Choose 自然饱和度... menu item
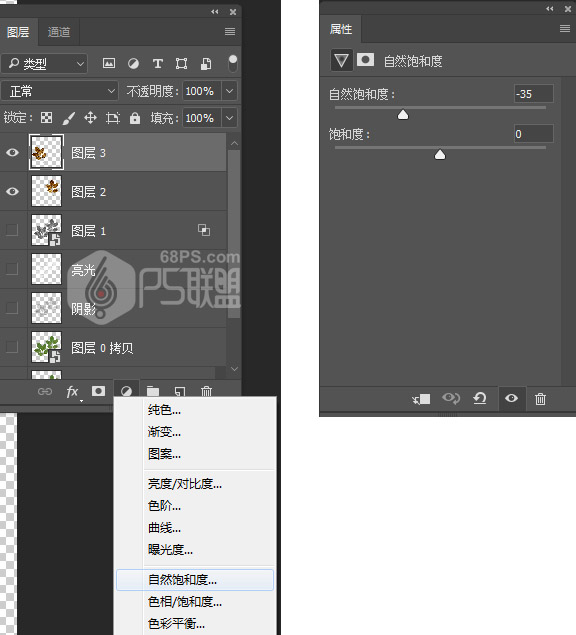The width and height of the screenshot is (576, 635). click(x=195, y=580)
